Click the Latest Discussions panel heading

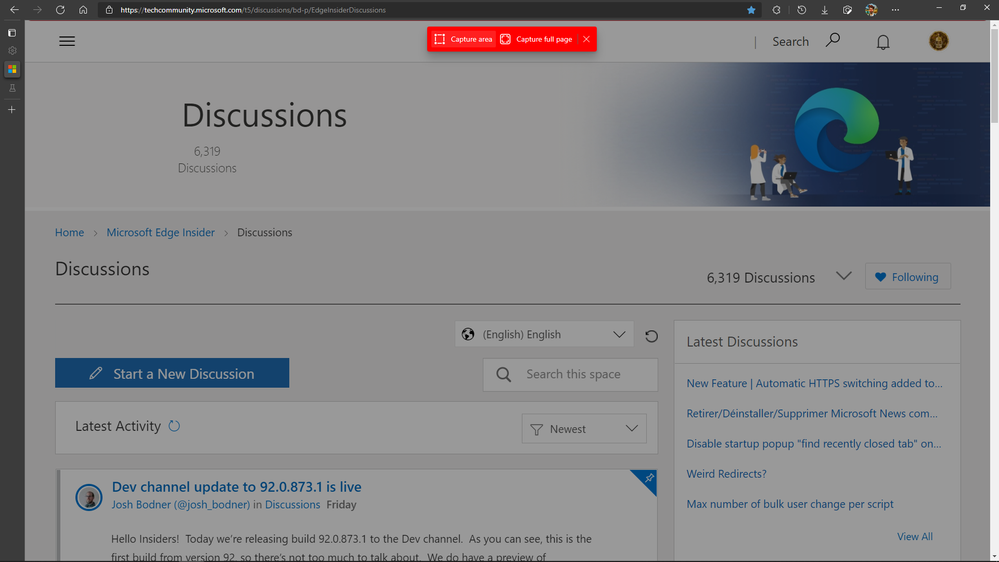(742, 342)
